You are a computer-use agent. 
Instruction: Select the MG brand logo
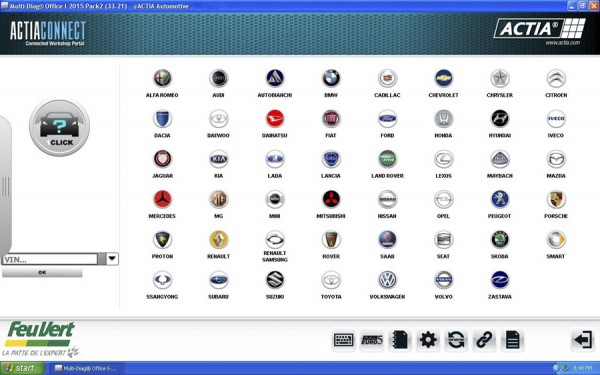tap(218, 199)
